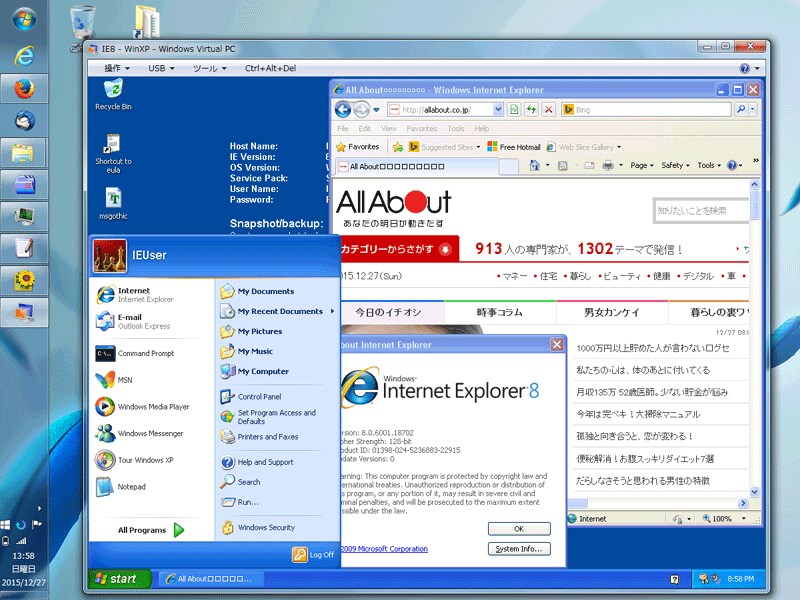The image size is (800, 600).
Task: Open the 操作 menu dropdown
Action: pos(117,68)
